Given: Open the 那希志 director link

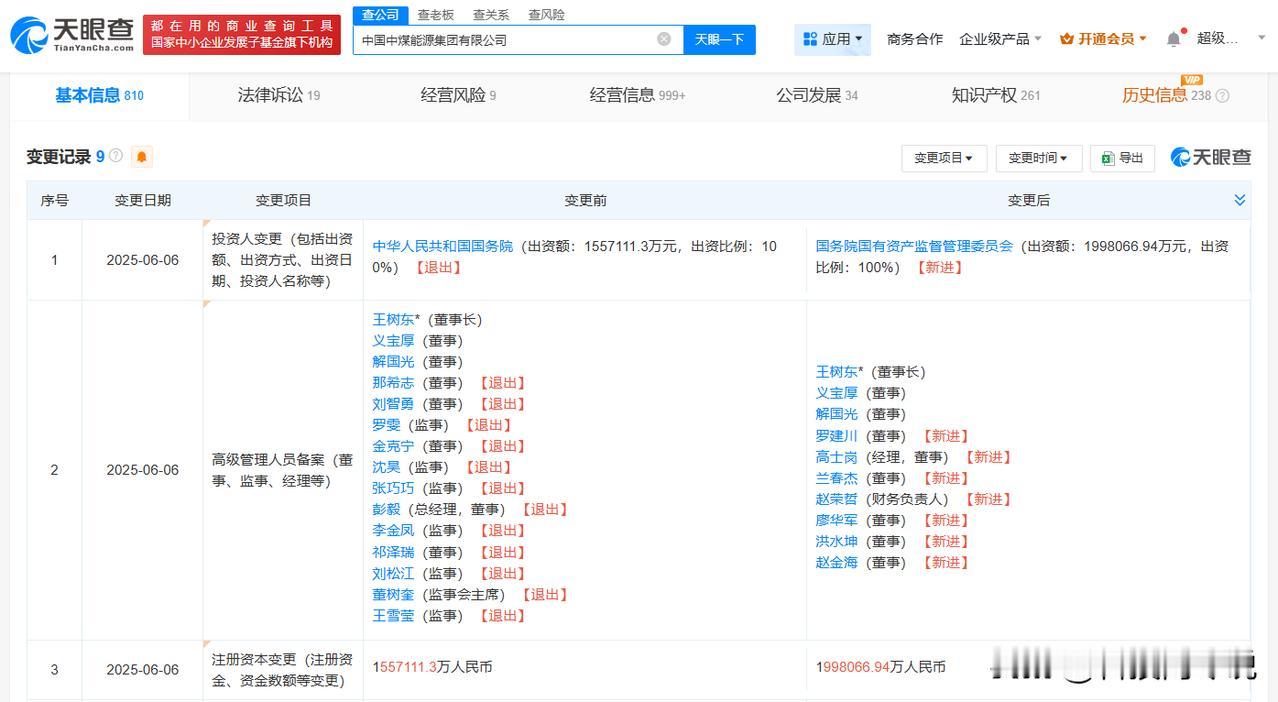Looking at the screenshot, I should click(x=393, y=383).
